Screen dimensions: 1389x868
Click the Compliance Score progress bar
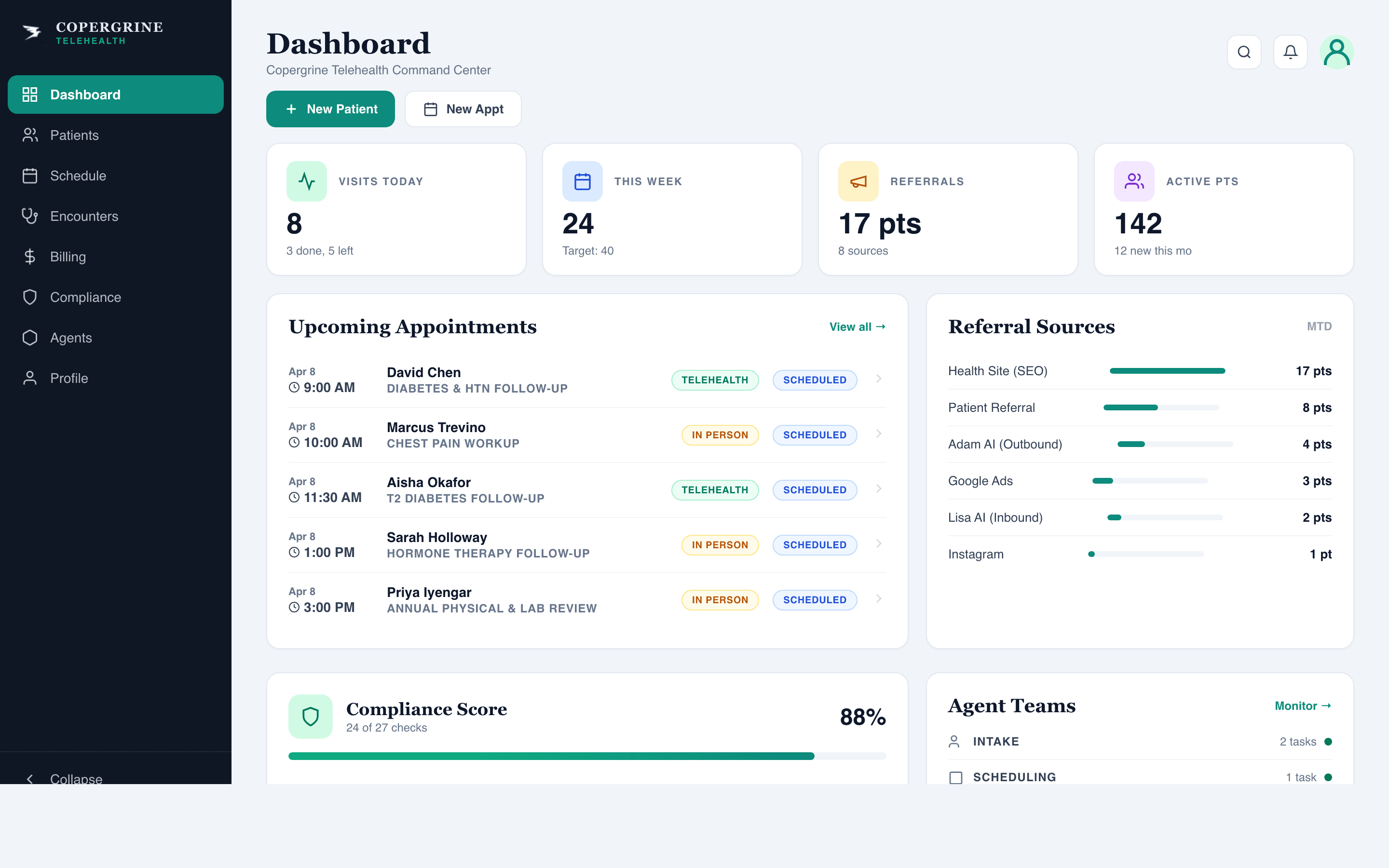(586, 756)
